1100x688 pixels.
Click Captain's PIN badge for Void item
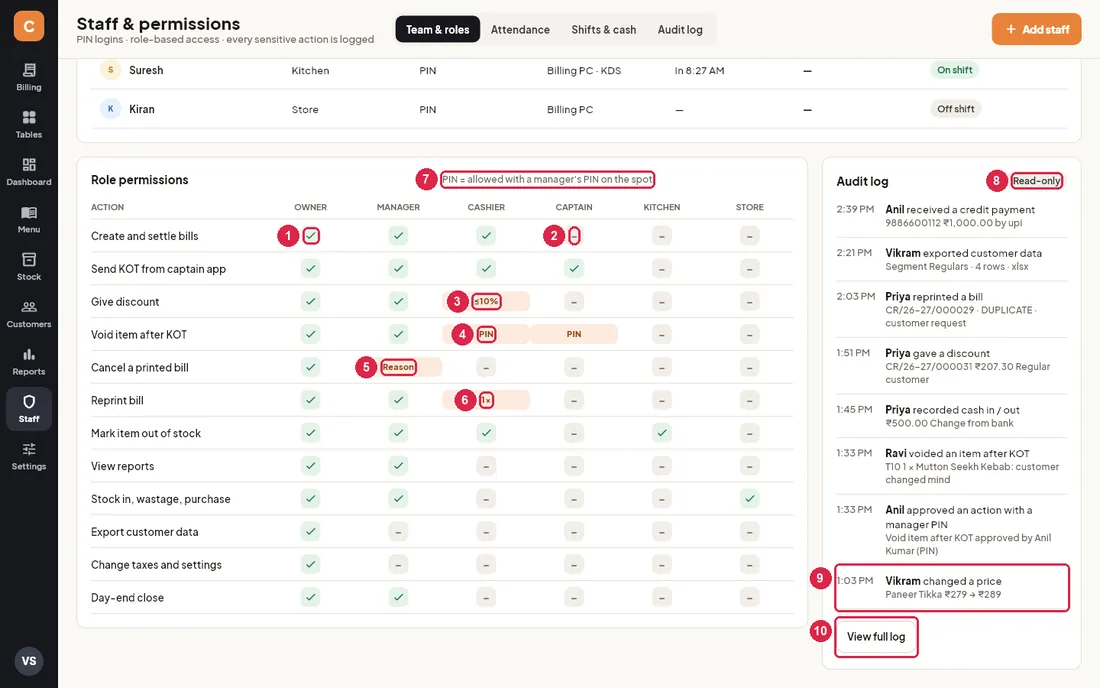click(x=574, y=335)
